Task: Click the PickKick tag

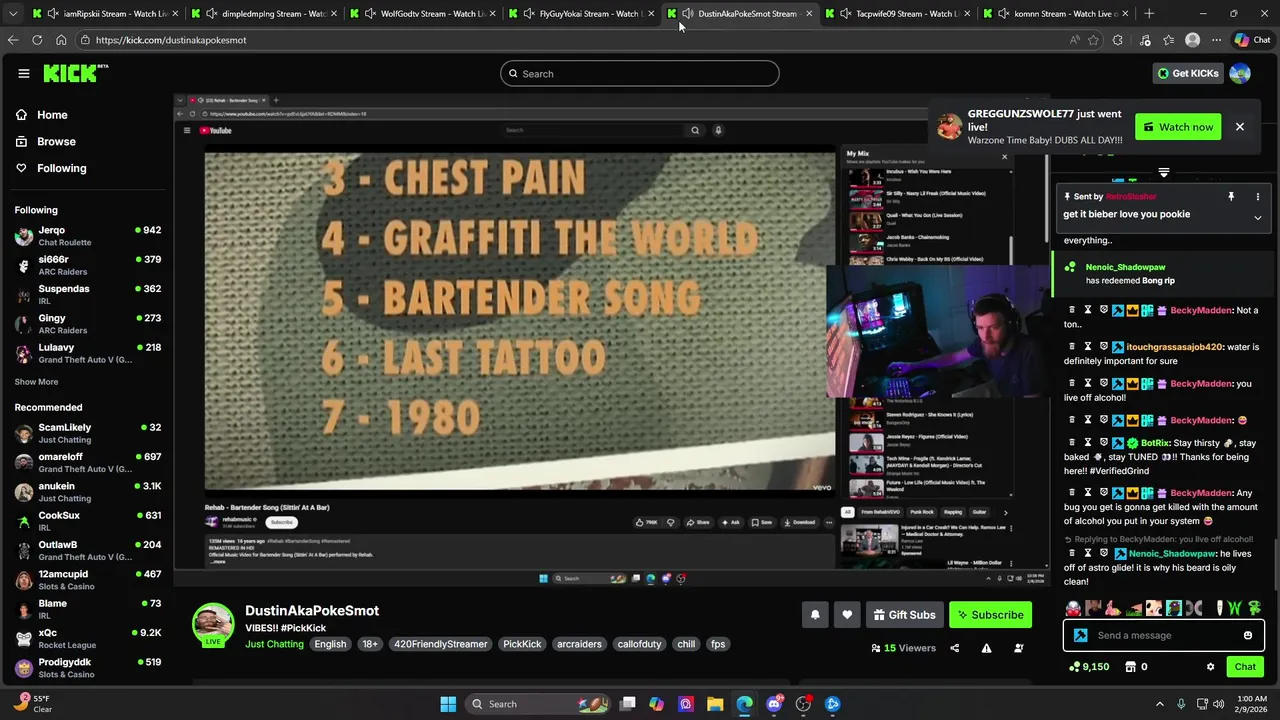Action: [x=522, y=644]
